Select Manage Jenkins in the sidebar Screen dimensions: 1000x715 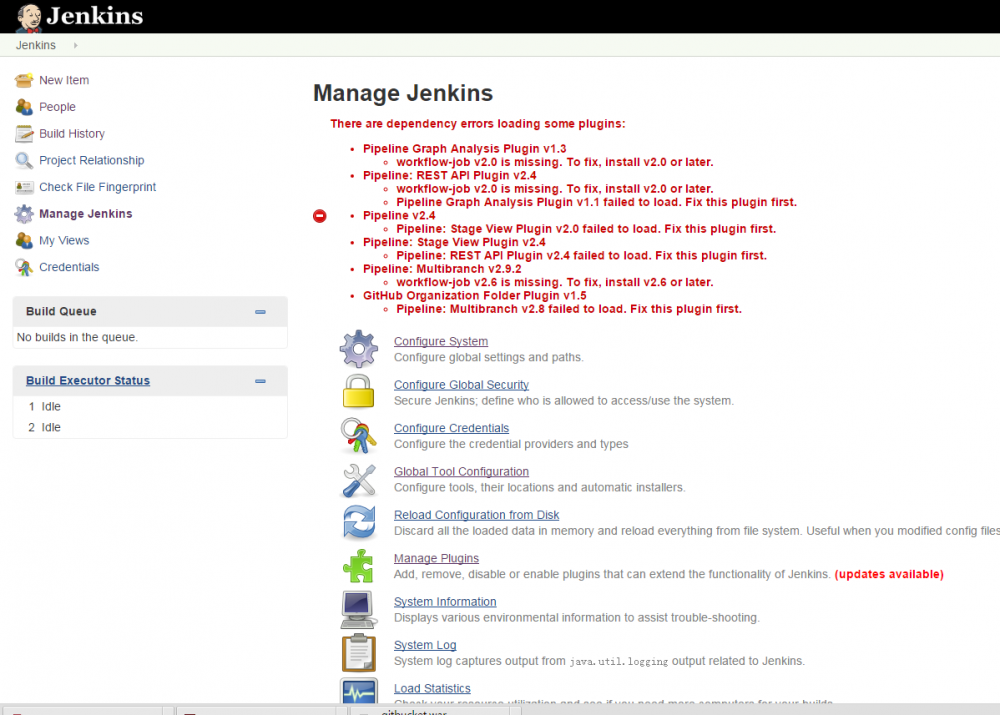[x=85, y=214]
